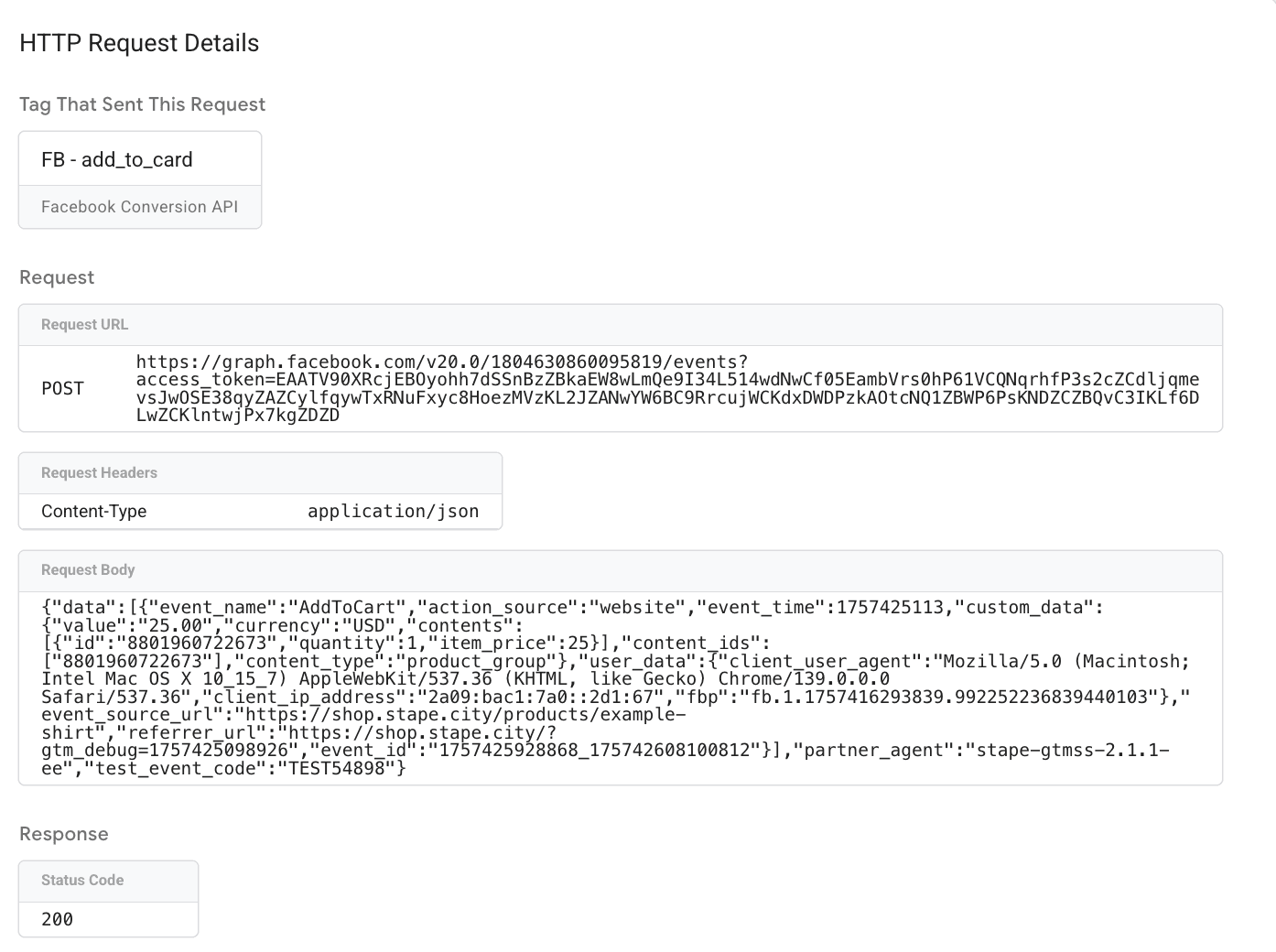Click the 200 status code value
The width and height of the screenshot is (1276, 952).
pyautogui.click(x=57, y=919)
